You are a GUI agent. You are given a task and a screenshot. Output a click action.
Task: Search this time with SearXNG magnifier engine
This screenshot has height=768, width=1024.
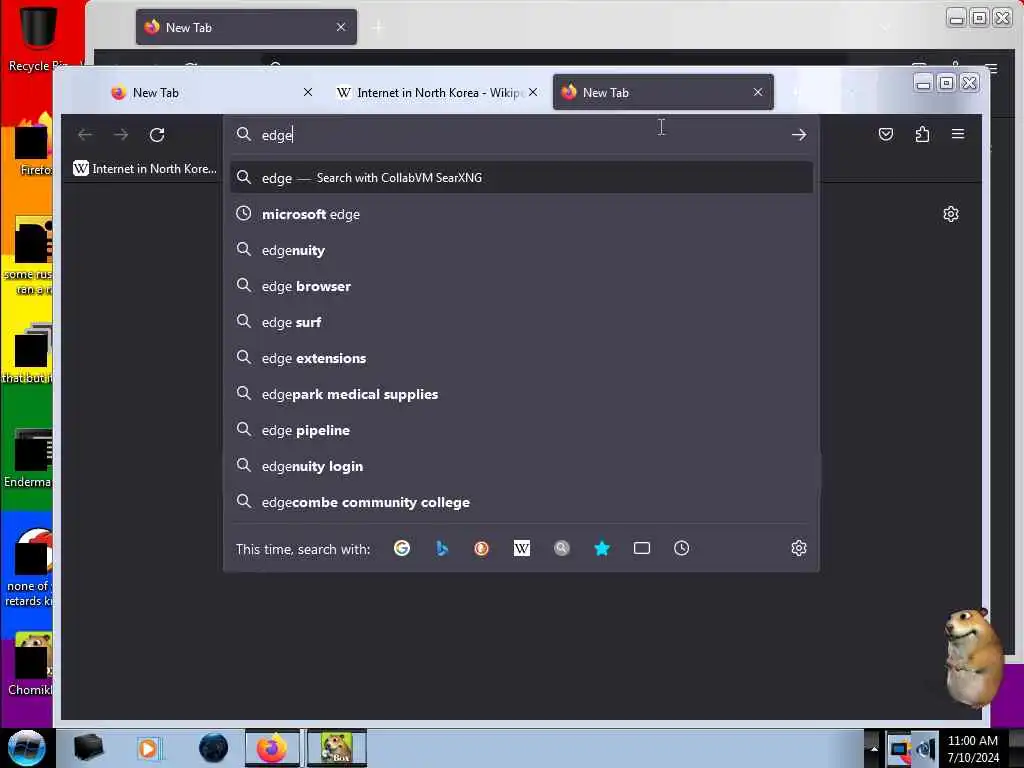(x=562, y=549)
